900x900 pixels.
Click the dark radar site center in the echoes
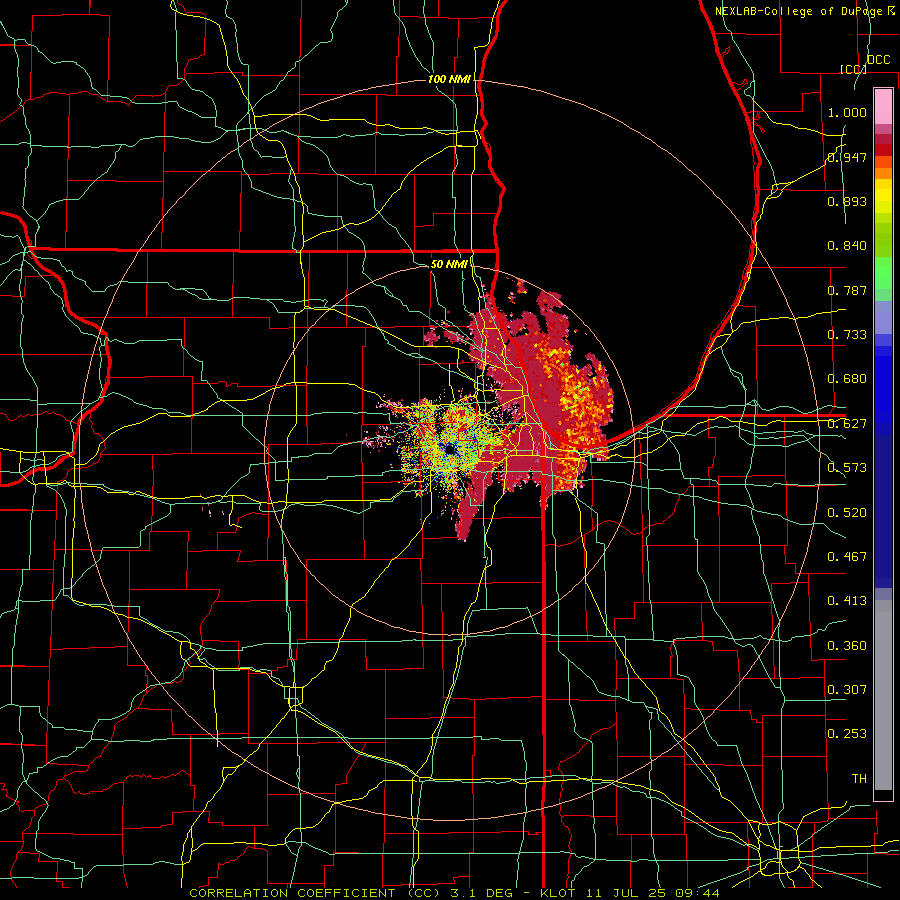click(x=450, y=451)
